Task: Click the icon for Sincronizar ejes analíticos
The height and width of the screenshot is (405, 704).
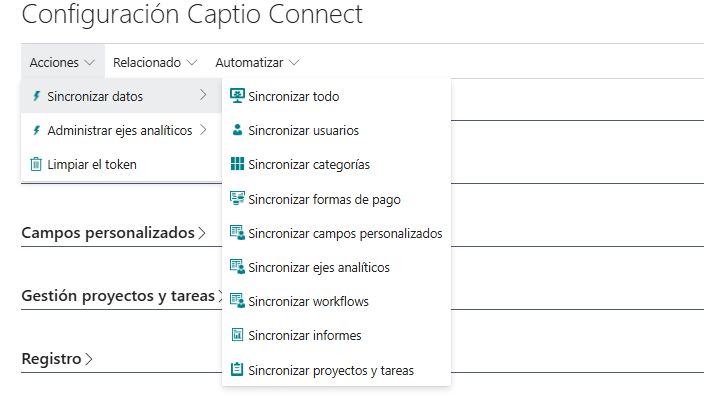Action: (x=237, y=267)
